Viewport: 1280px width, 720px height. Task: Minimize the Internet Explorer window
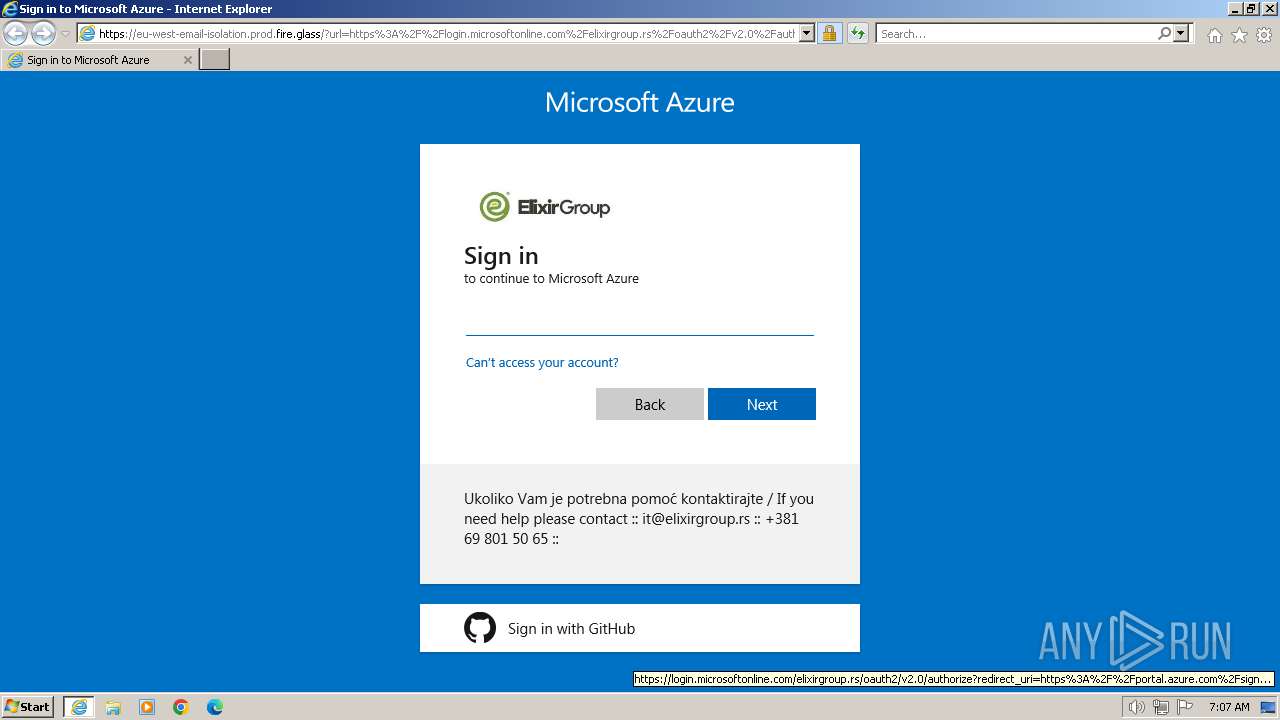[x=1234, y=9]
